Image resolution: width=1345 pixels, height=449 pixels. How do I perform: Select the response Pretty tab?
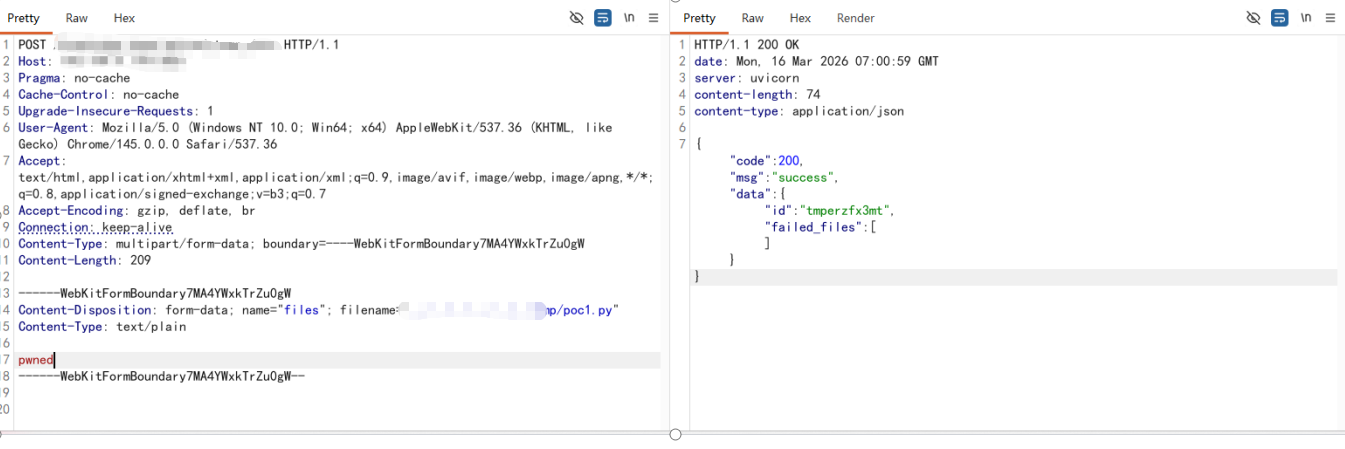coord(699,18)
